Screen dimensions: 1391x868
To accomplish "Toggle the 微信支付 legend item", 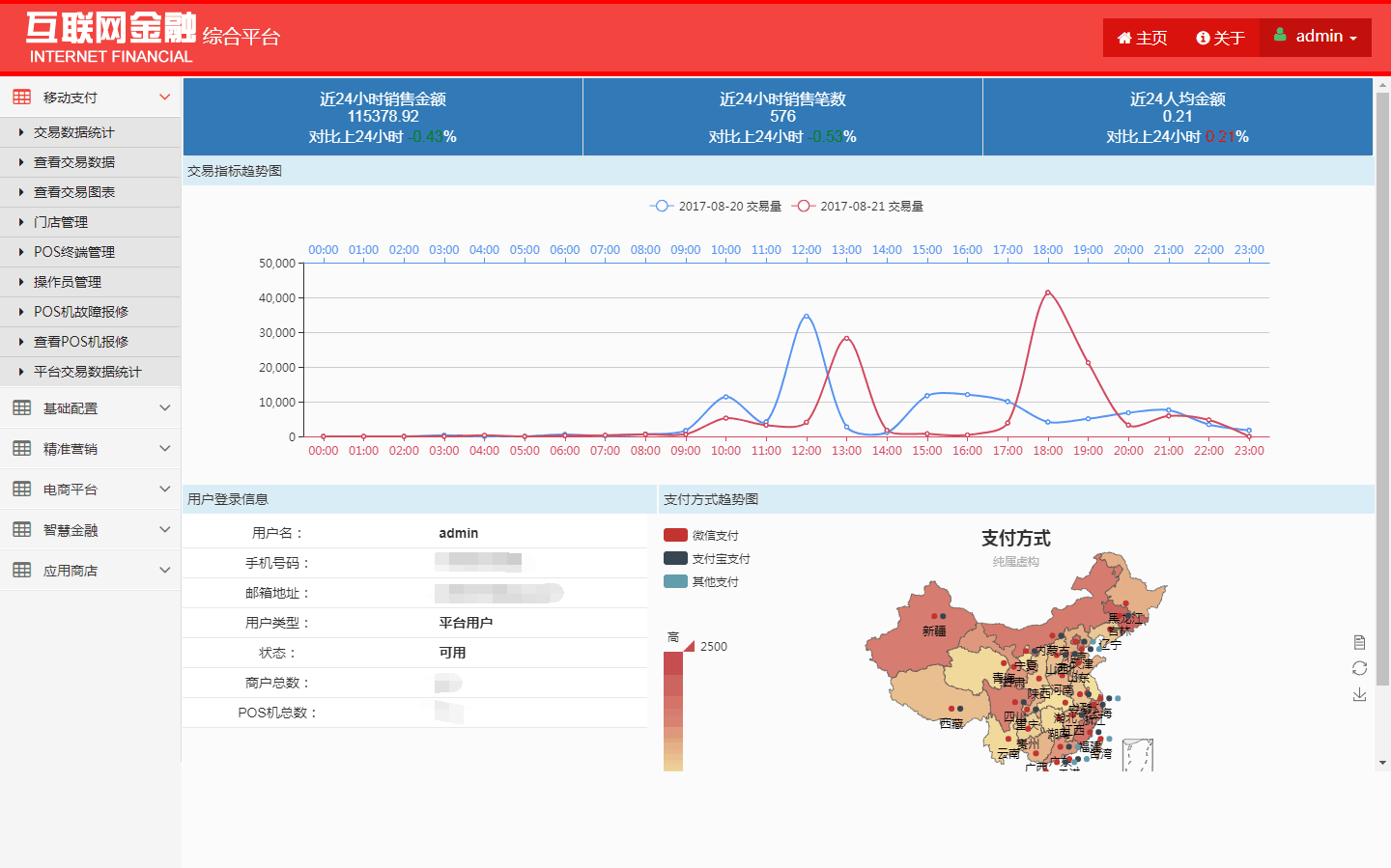I will point(701,536).
